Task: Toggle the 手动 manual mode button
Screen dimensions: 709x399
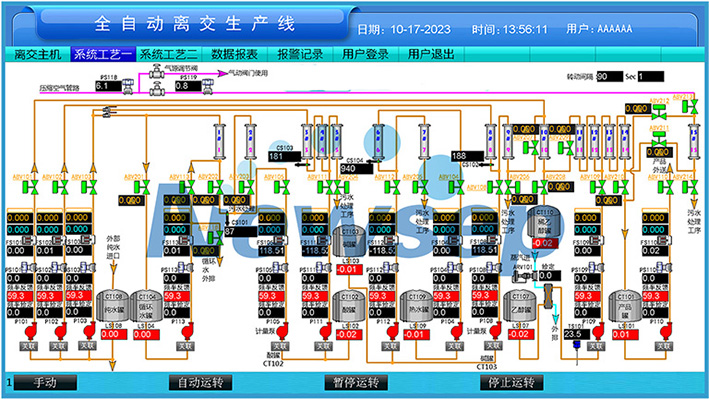Action: tap(45, 382)
